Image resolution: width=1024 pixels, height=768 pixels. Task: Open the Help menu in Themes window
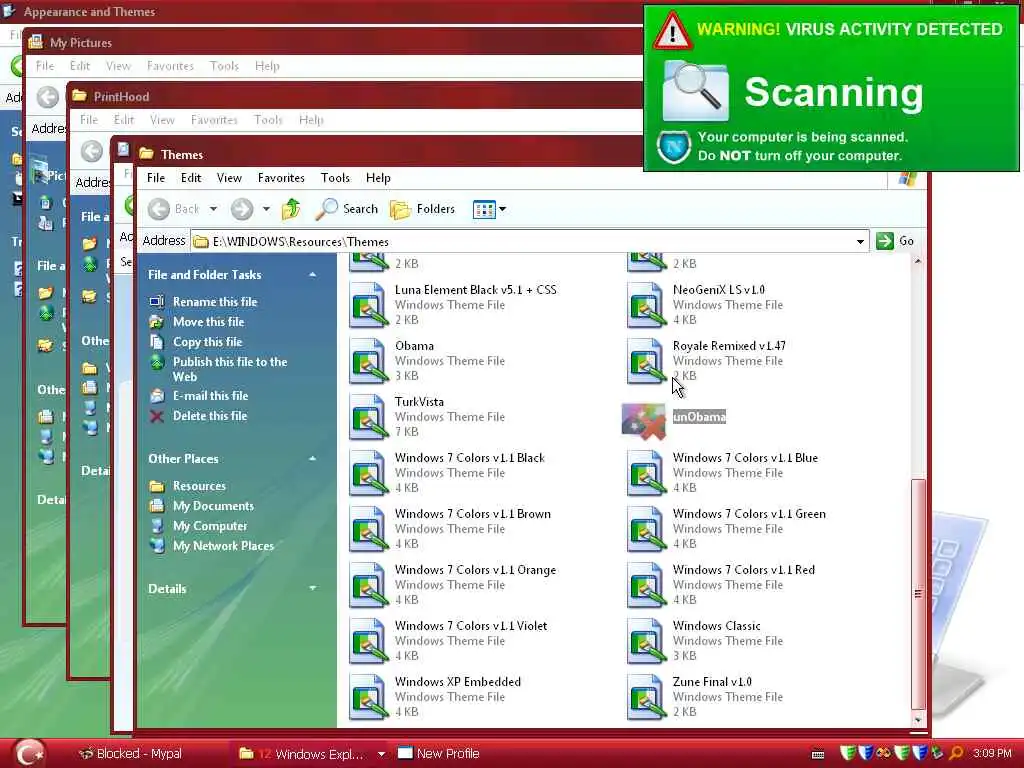(x=378, y=178)
